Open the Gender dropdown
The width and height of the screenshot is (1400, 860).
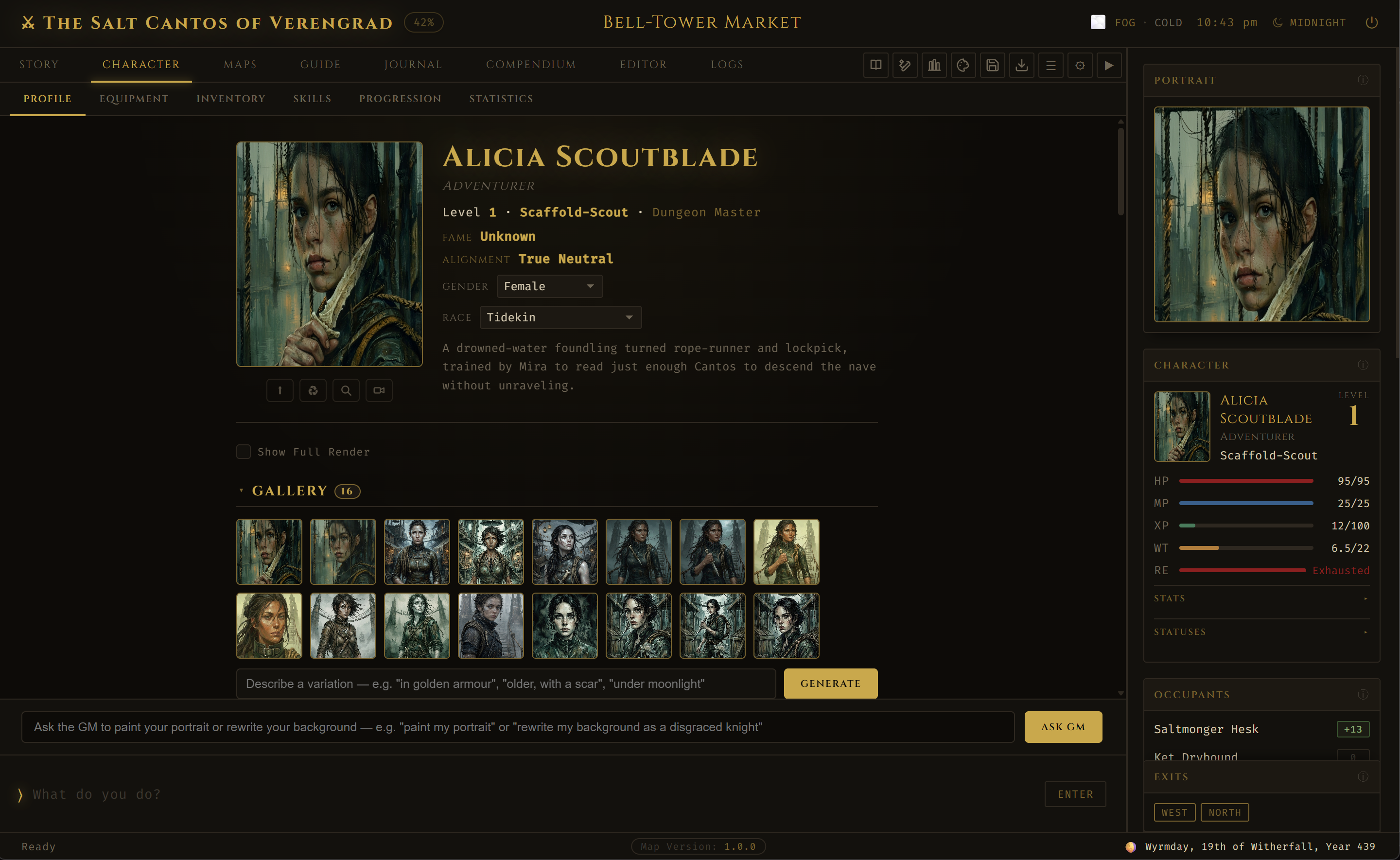pos(549,286)
